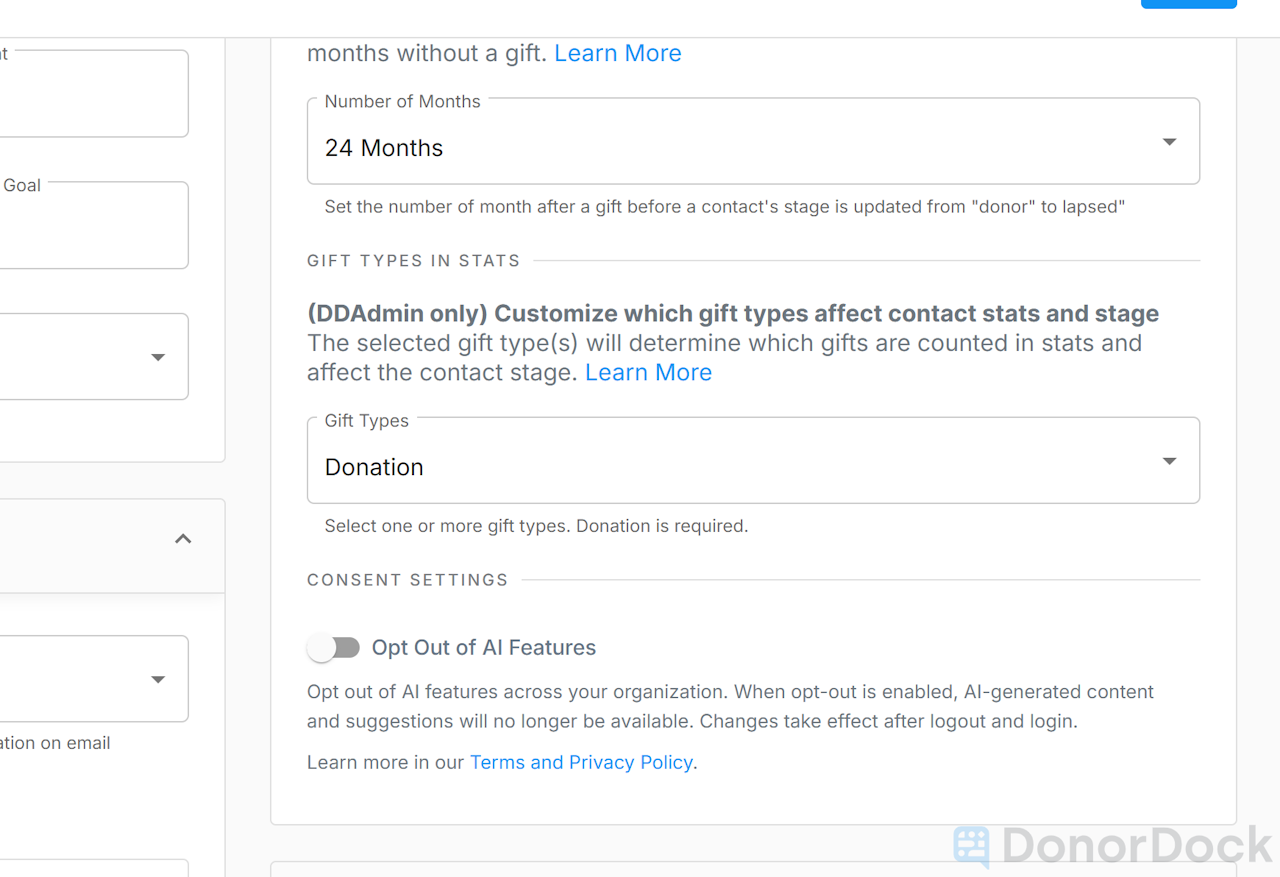Click the '24 Months' selected value

tap(384, 148)
